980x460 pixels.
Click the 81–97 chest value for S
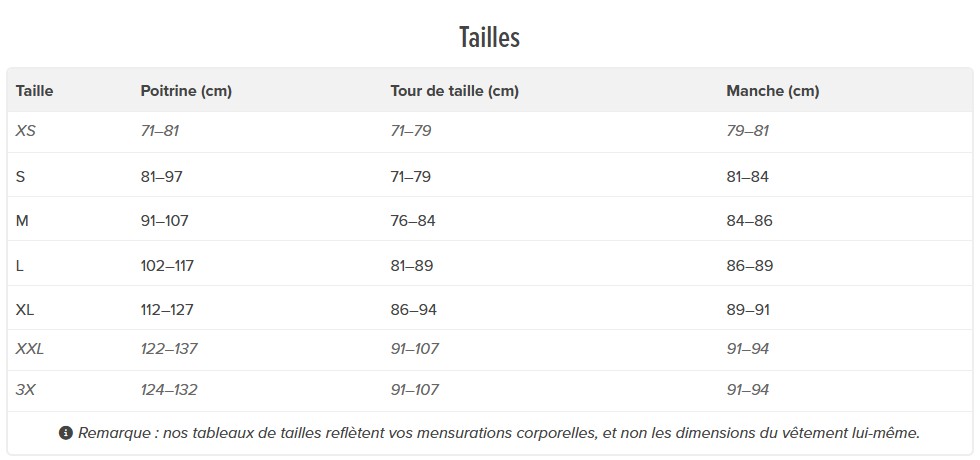tap(162, 177)
